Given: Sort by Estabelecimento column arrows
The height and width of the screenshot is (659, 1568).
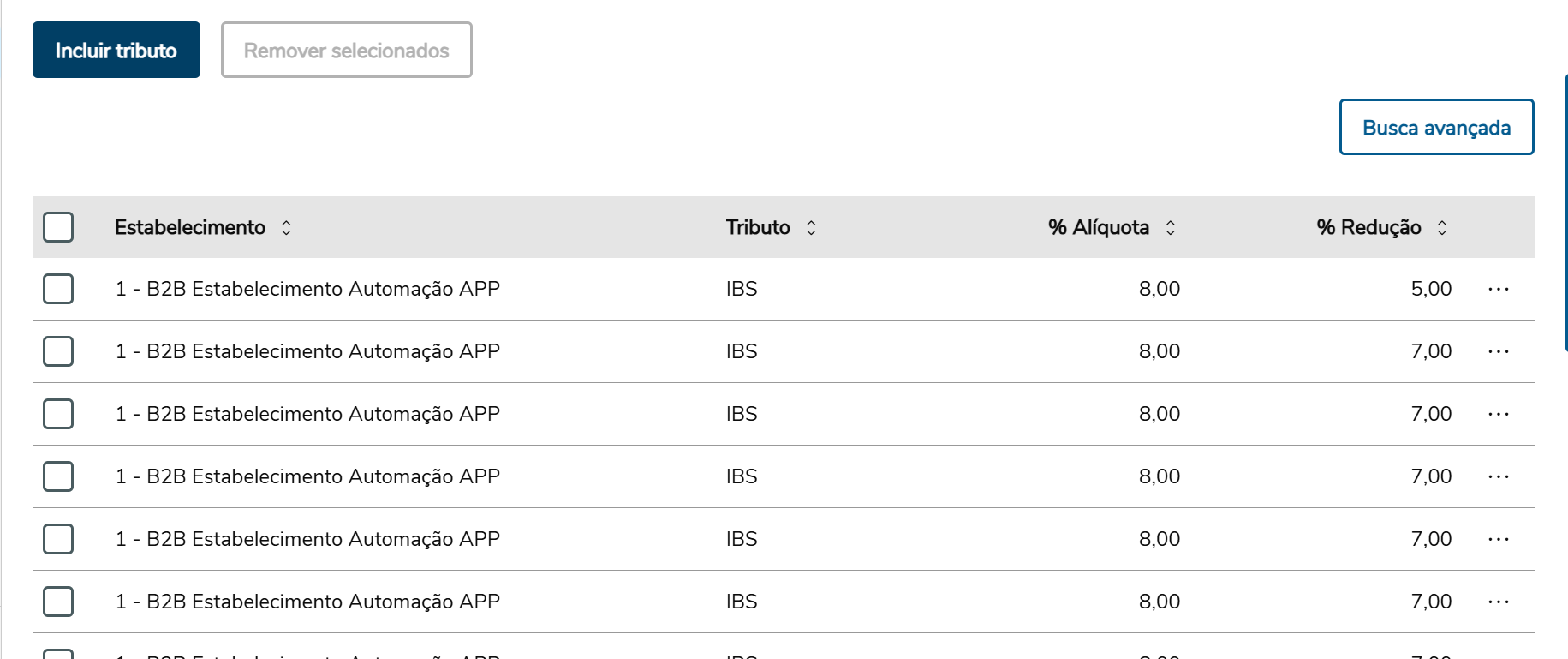Looking at the screenshot, I should pos(287,228).
